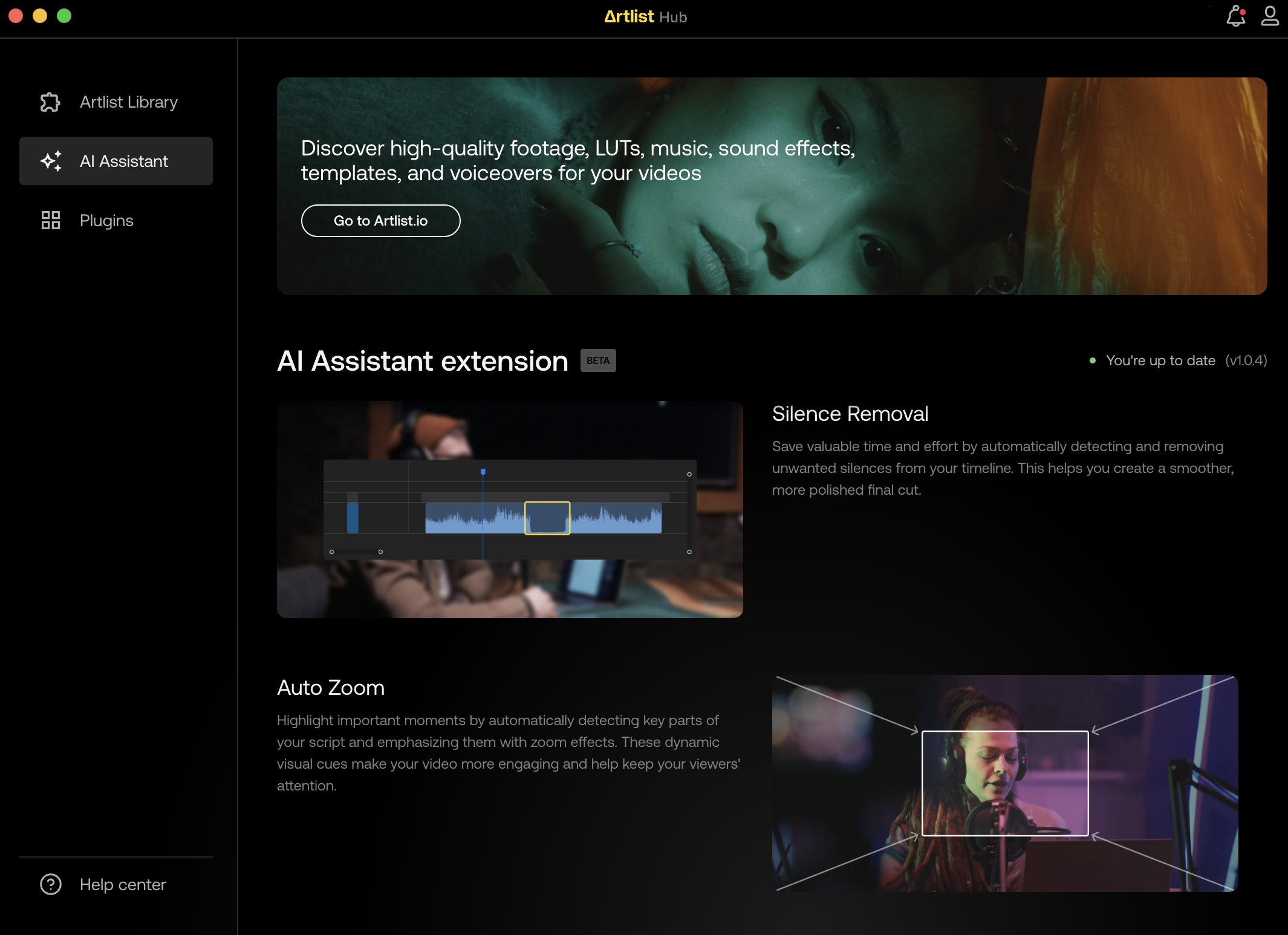Click the Silence Removal description paragraph
1288x935 pixels.
(x=1004, y=468)
